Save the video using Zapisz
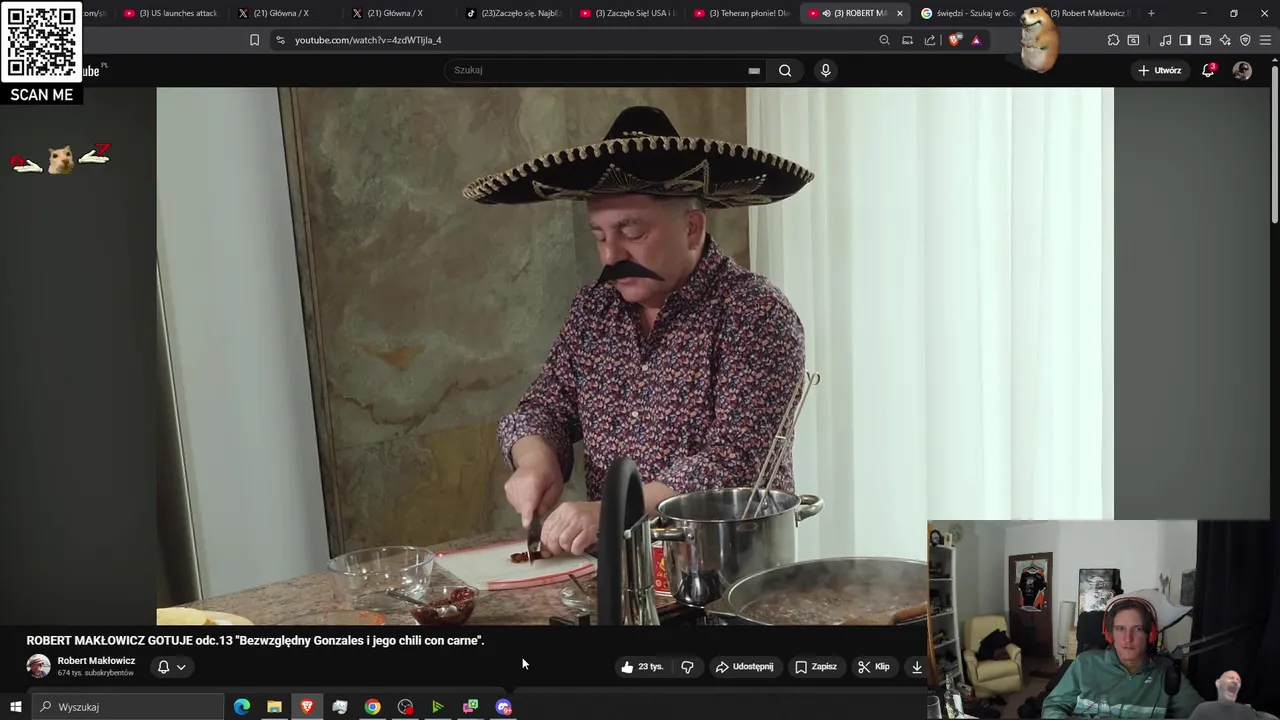The height and width of the screenshot is (720, 1280). (x=816, y=667)
